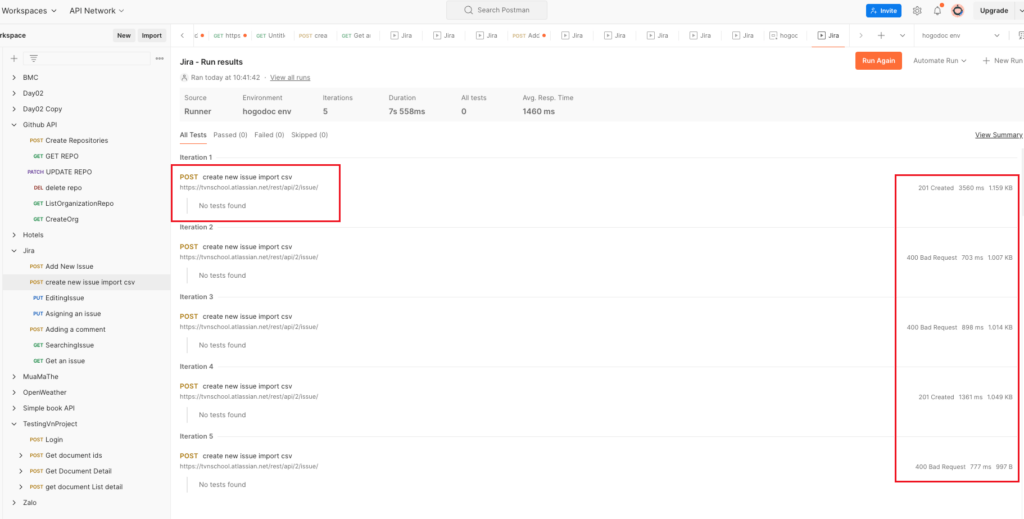This screenshot has height=519, width=1024.
Task: Open a new tab with the plus icon
Action: [x=881, y=35]
